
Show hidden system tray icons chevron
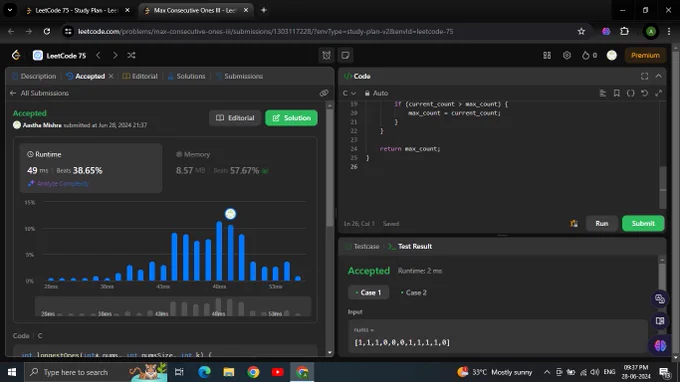click(x=547, y=372)
